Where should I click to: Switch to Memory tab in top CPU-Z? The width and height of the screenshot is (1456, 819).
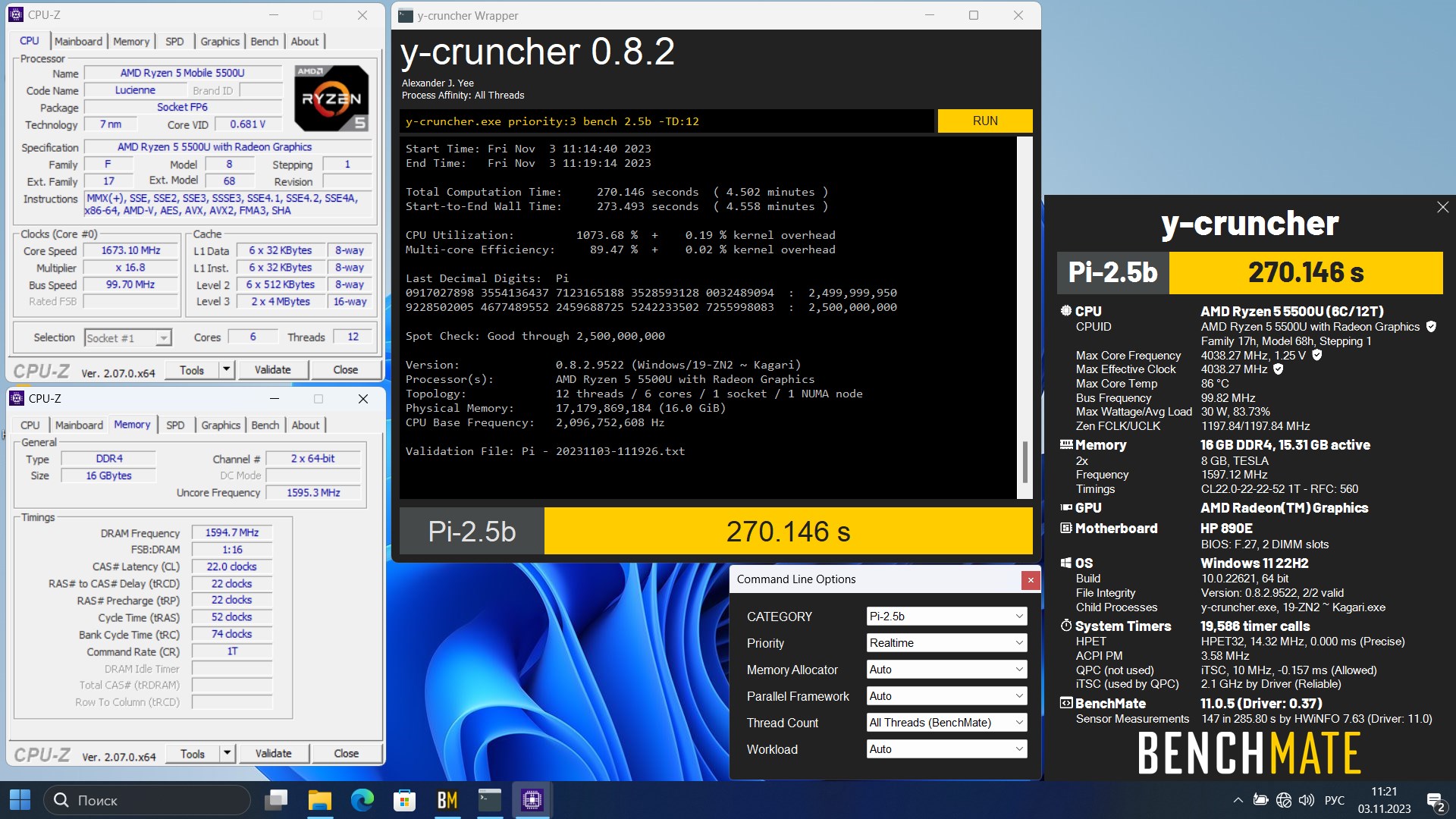pos(131,42)
